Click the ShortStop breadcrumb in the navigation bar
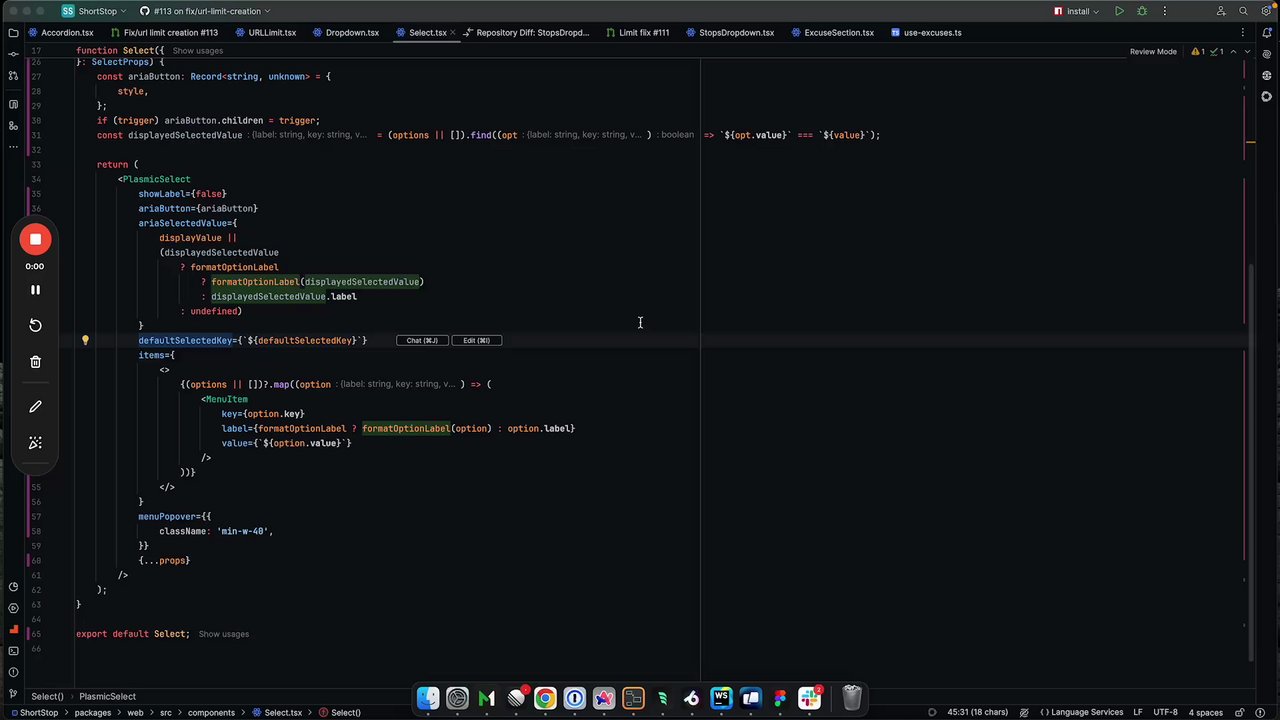 coord(34,712)
